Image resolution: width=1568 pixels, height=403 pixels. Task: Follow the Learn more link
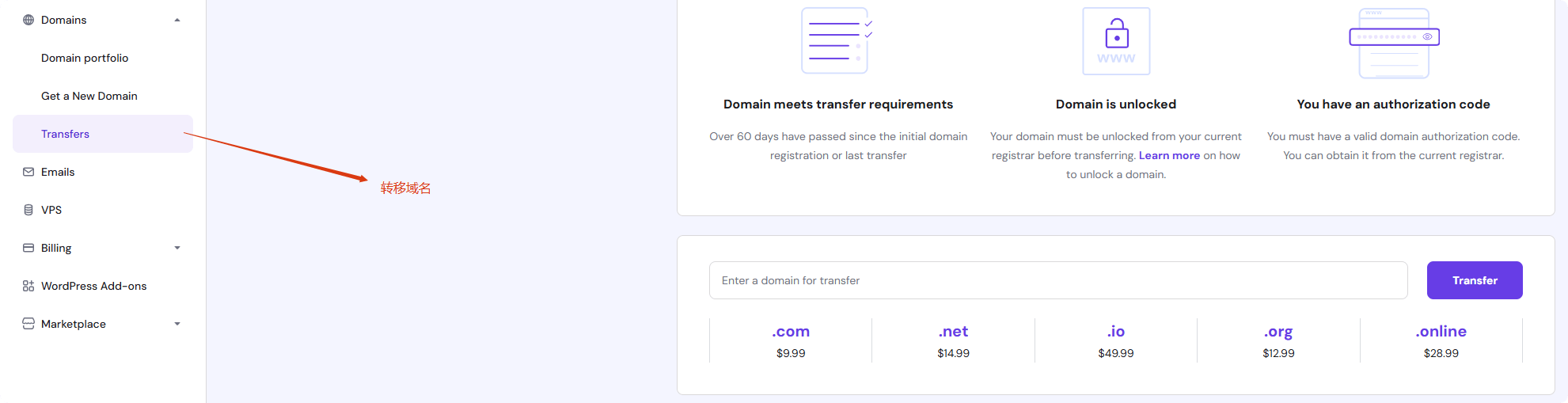coord(1169,155)
